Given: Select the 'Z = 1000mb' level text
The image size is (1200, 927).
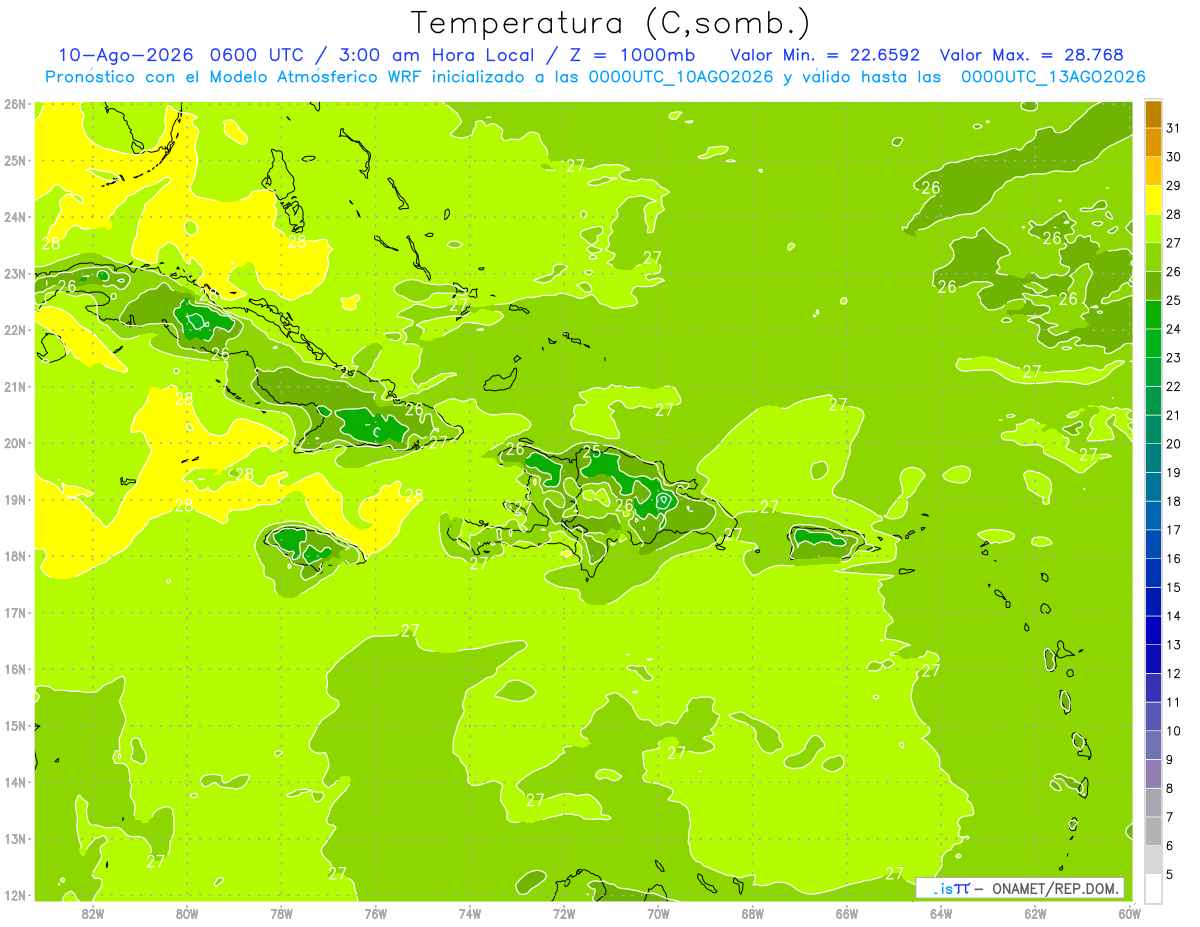Looking at the screenshot, I should coord(633,55).
